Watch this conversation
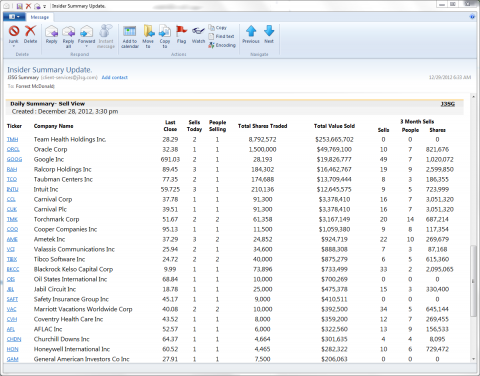The height and width of the screenshot is (376, 480). click(x=198, y=34)
